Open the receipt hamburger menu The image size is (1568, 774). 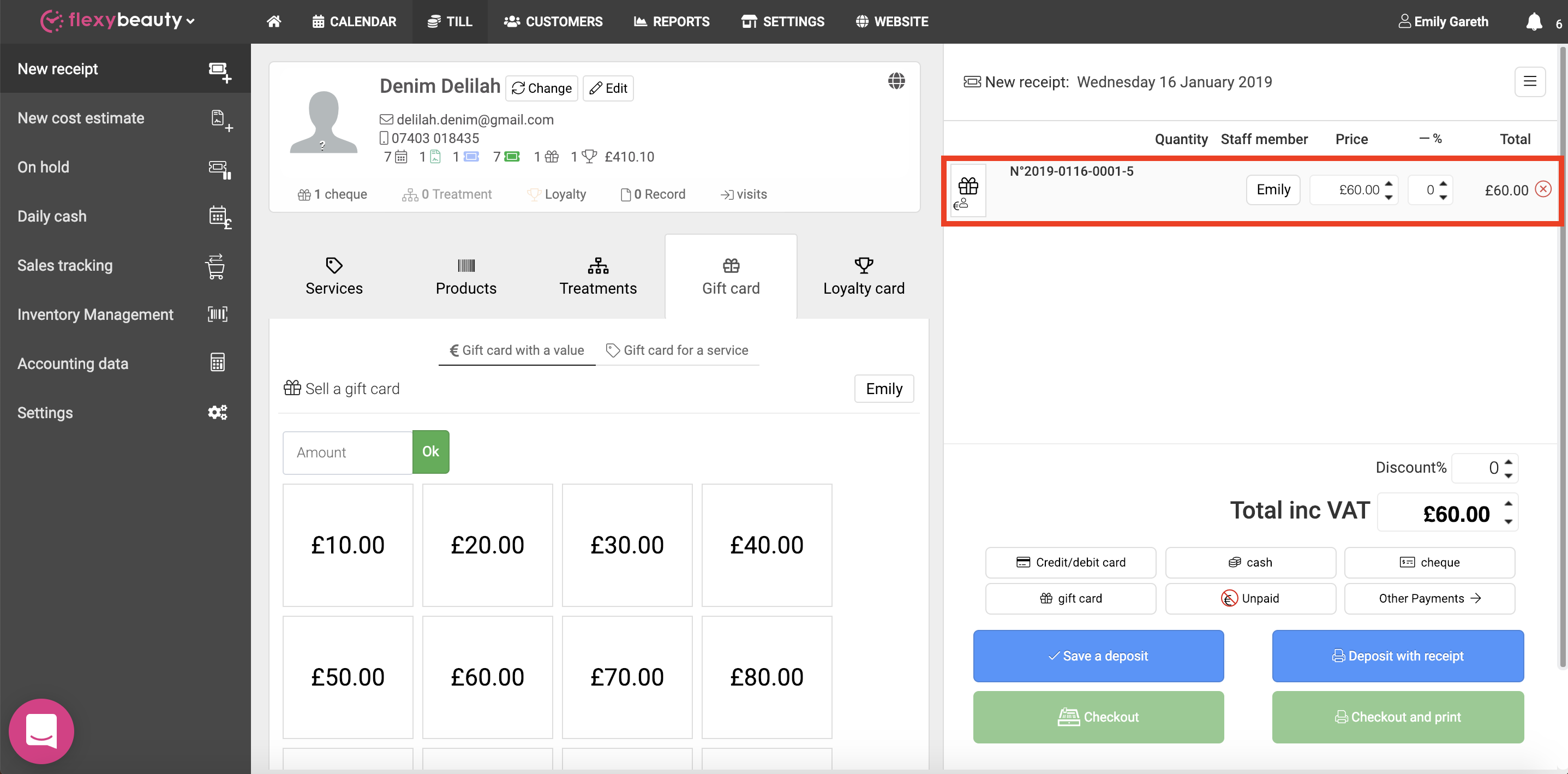tap(1530, 81)
